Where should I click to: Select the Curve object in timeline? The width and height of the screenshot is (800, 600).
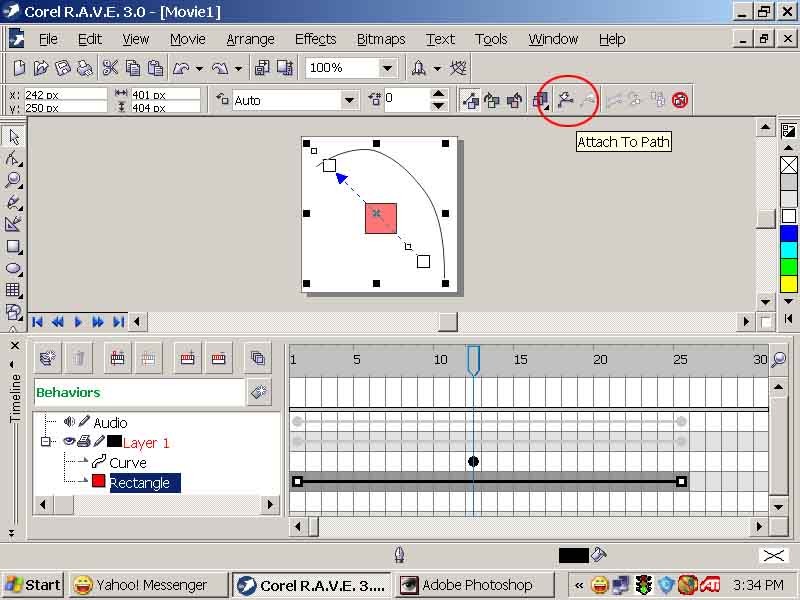pyautogui.click(x=128, y=463)
